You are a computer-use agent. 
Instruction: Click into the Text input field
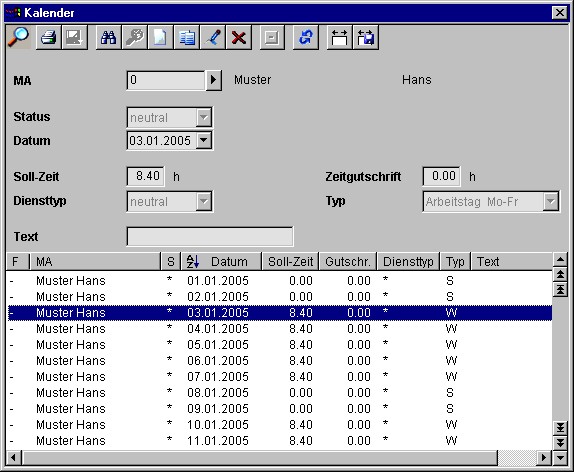click(x=210, y=237)
